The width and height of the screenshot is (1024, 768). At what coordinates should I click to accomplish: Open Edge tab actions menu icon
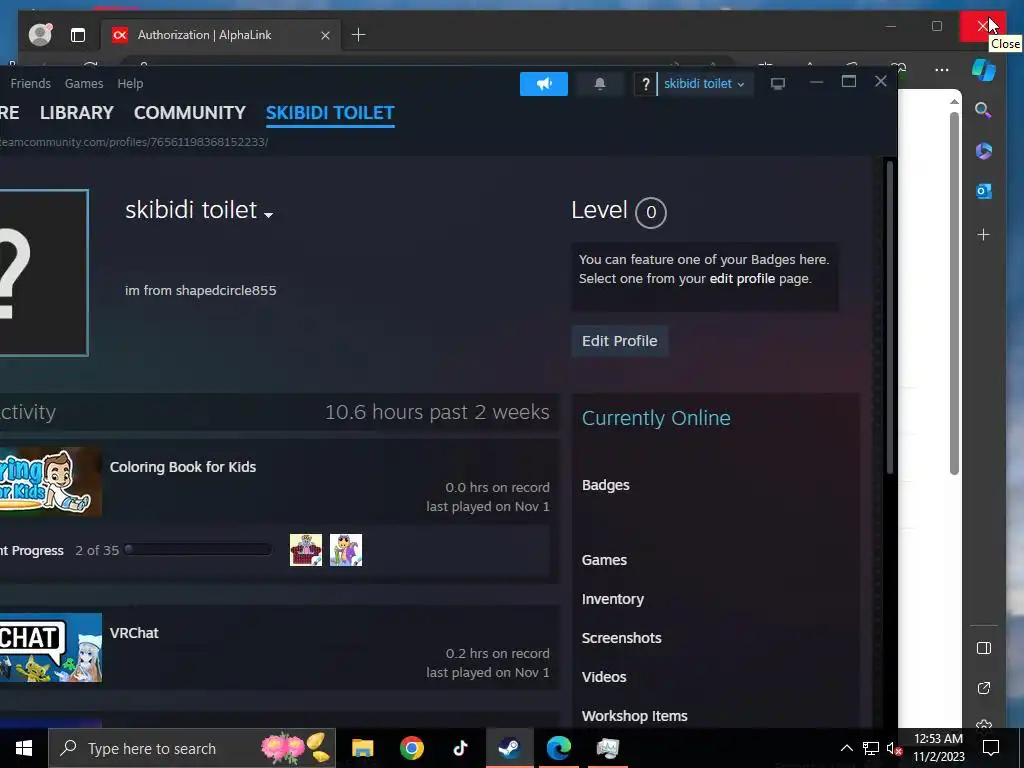tap(78, 35)
